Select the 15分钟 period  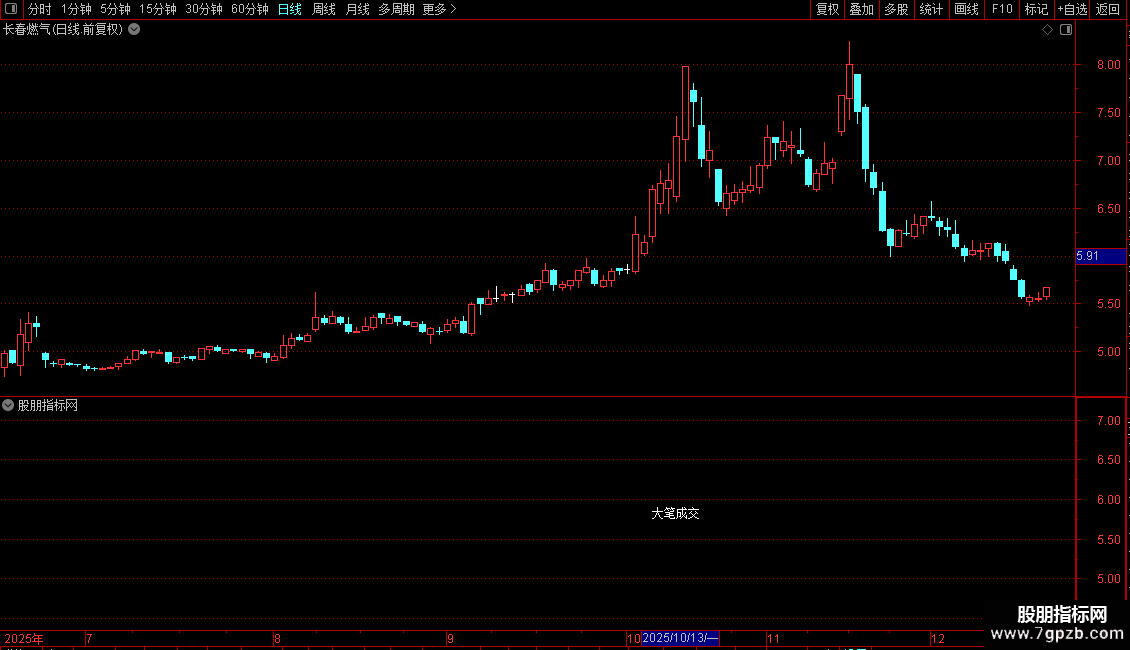tap(157, 9)
